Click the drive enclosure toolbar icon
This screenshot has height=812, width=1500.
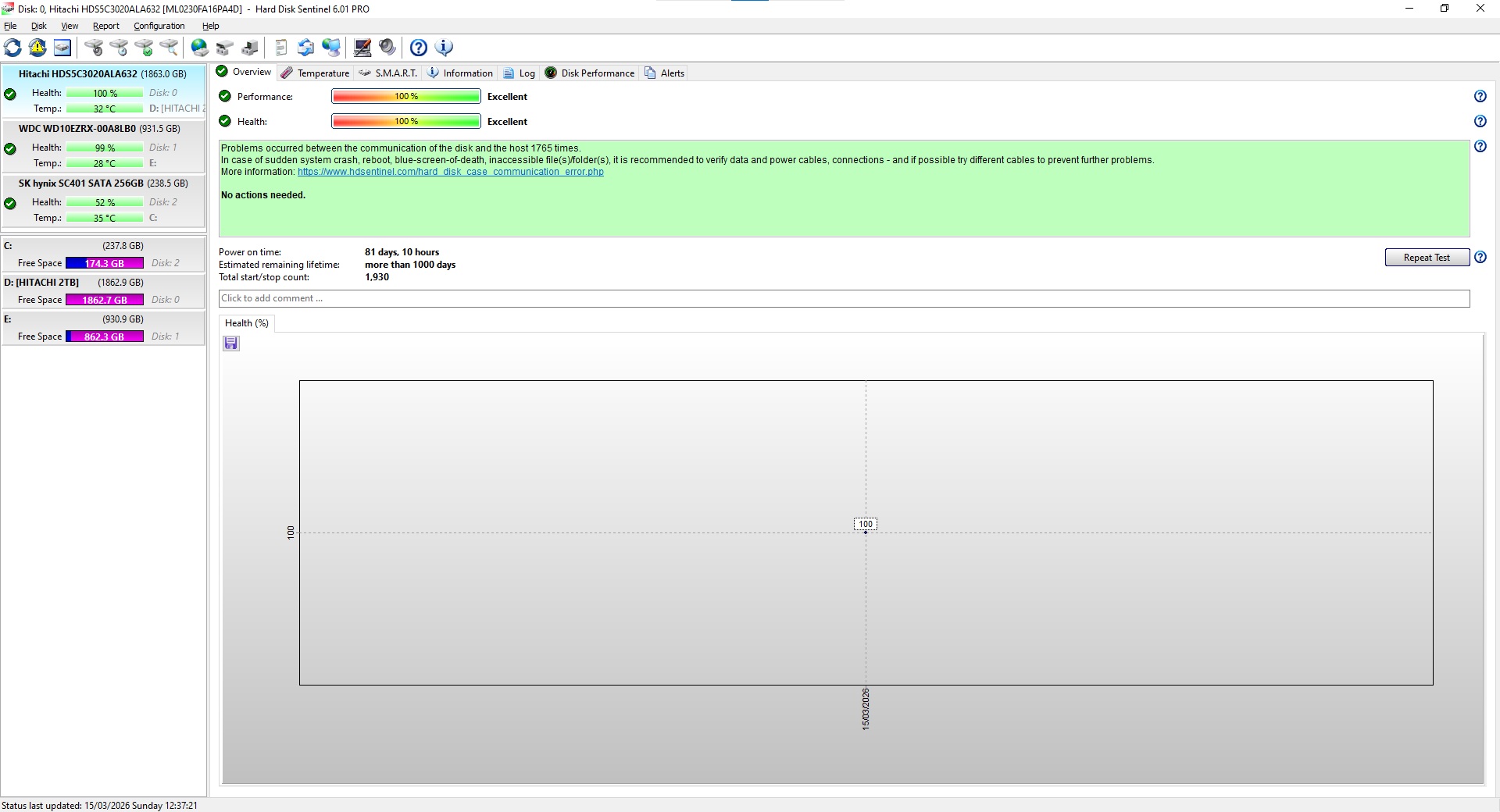click(225, 48)
